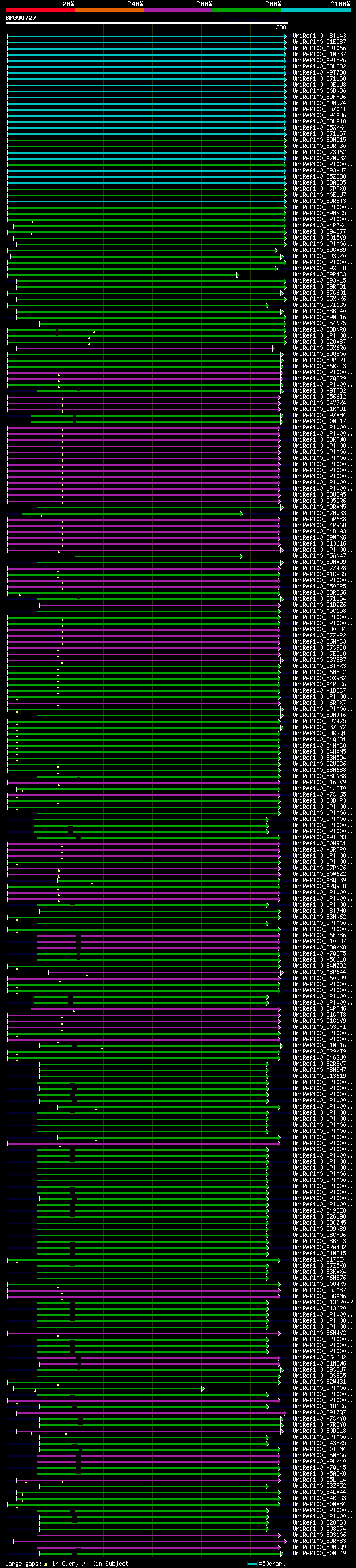The width and height of the screenshot is (356, 1568).
Task: Select label UniRef100_Q54NZ5
Action: tap(319, 323)
